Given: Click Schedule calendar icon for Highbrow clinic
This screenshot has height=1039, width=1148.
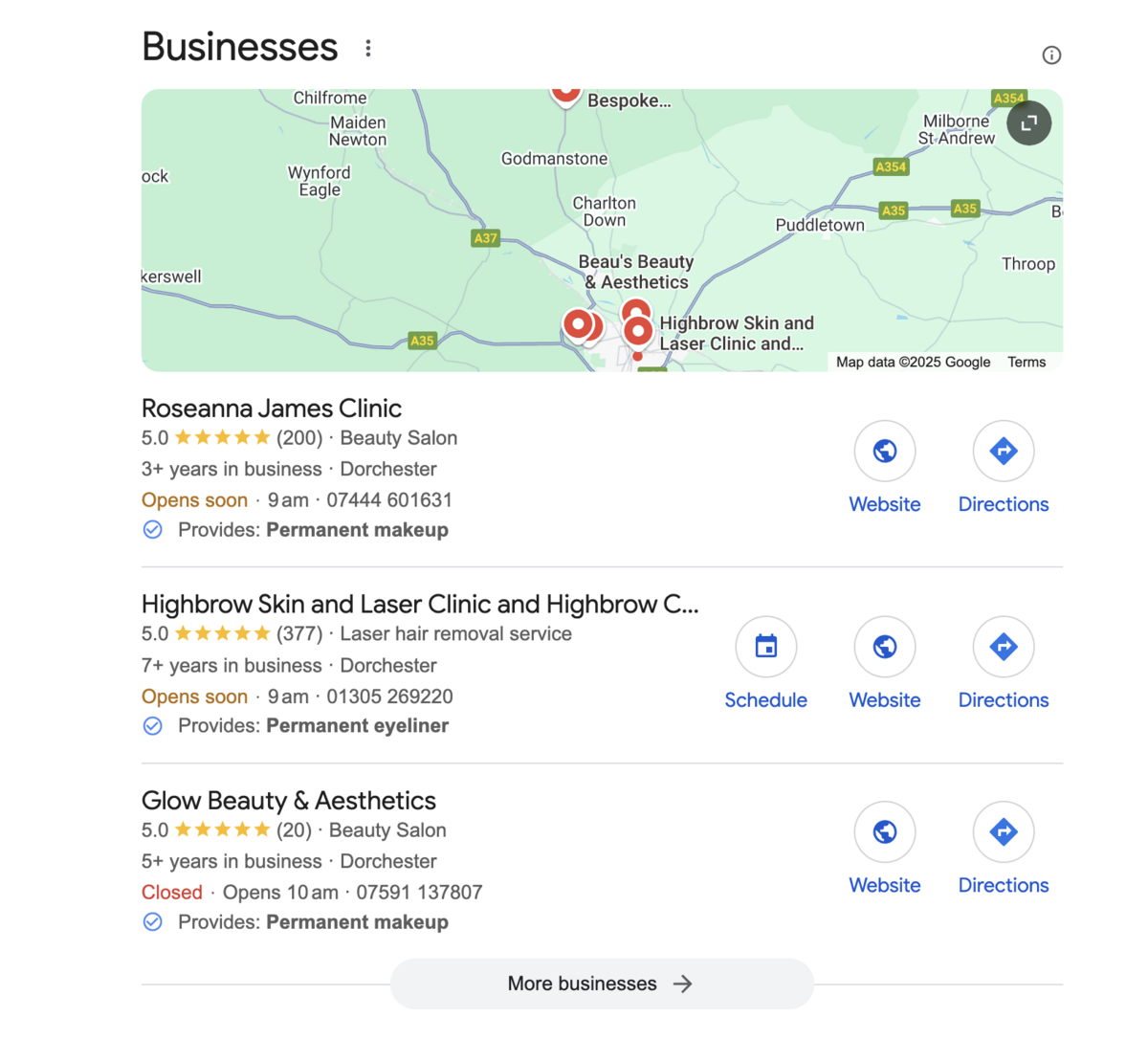Looking at the screenshot, I should [766, 647].
